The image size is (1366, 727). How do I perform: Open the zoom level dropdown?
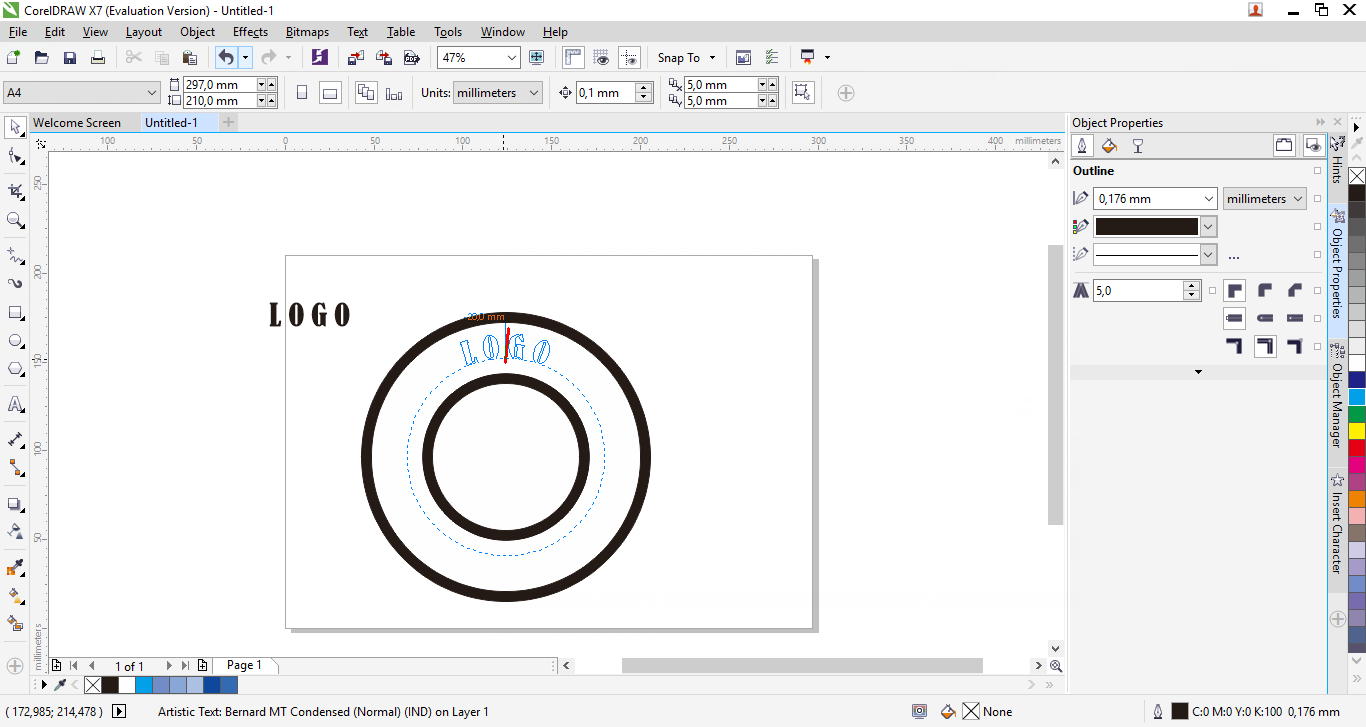click(x=512, y=58)
